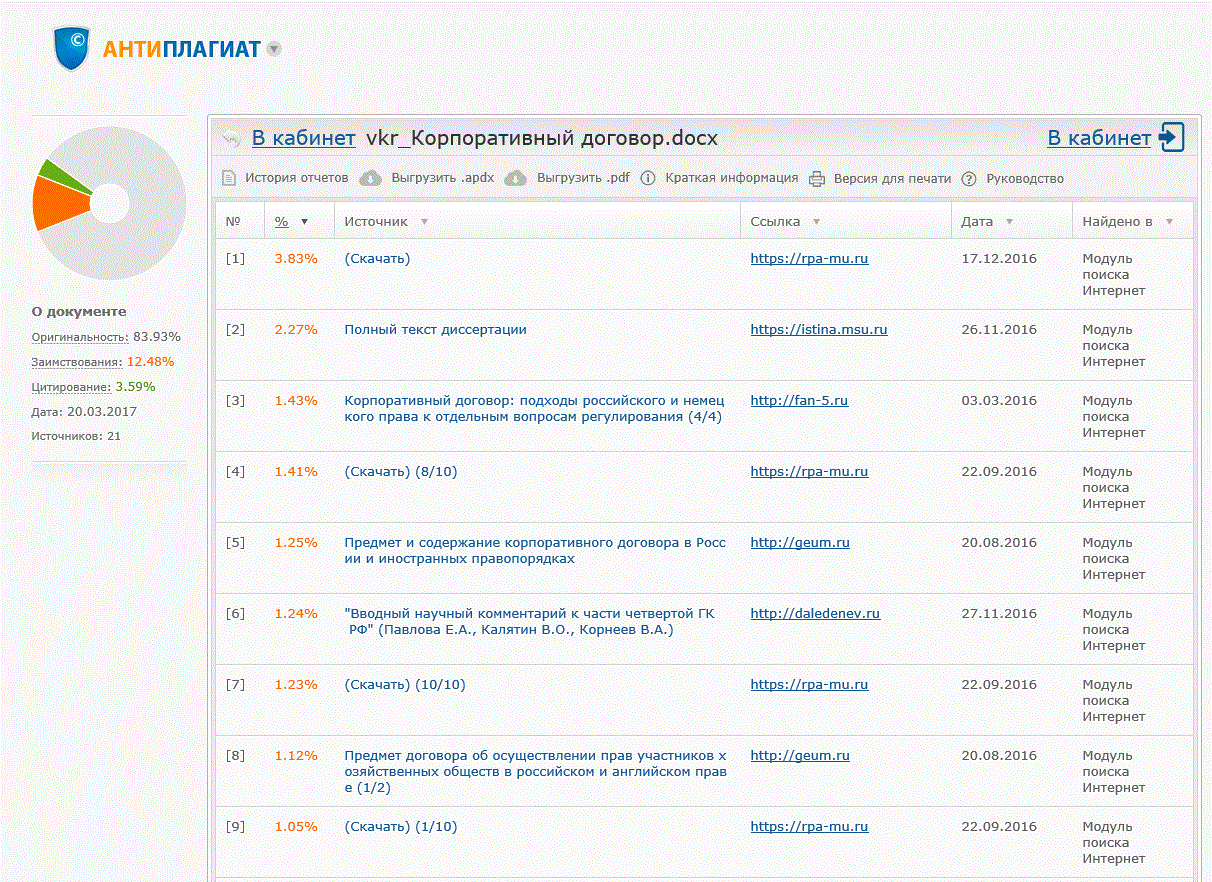Screen dimensions: 1212x882
Task: Click the Выгрузить .pdf cloud icon
Action: pyautogui.click(x=515, y=178)
